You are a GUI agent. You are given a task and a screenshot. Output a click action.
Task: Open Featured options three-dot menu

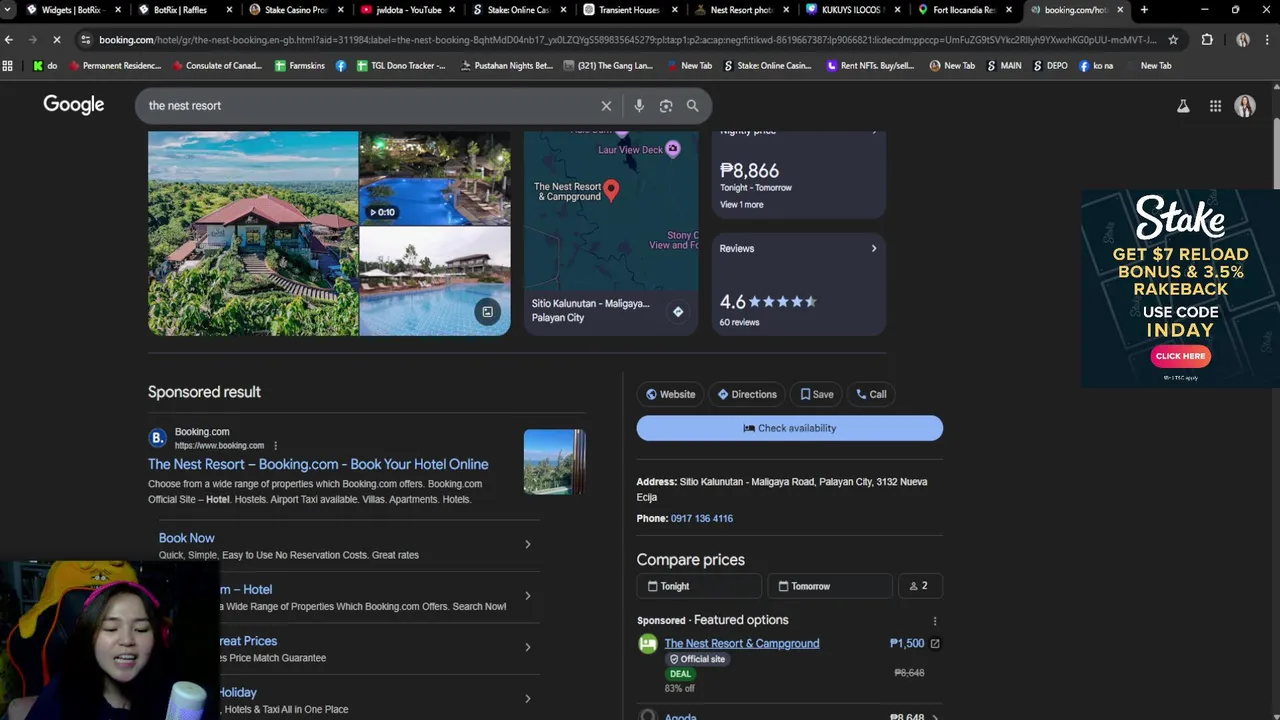tap(935, 621)
